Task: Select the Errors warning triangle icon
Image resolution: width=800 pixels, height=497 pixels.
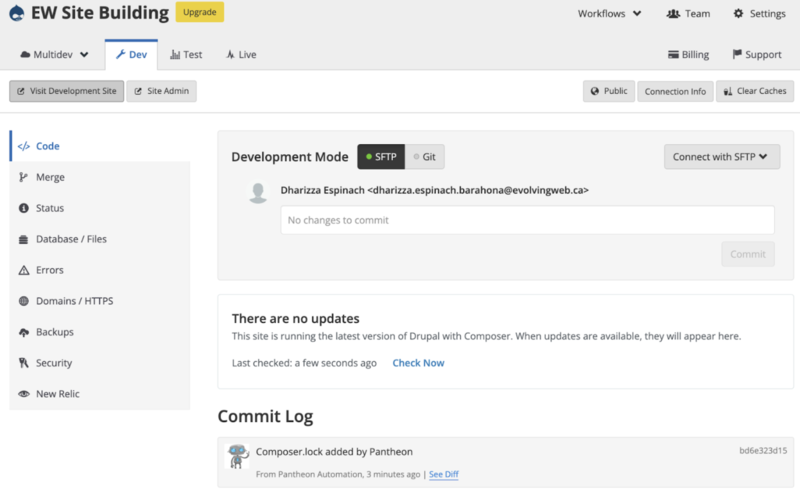Action: pyautogui.click(x=23, y=270)
